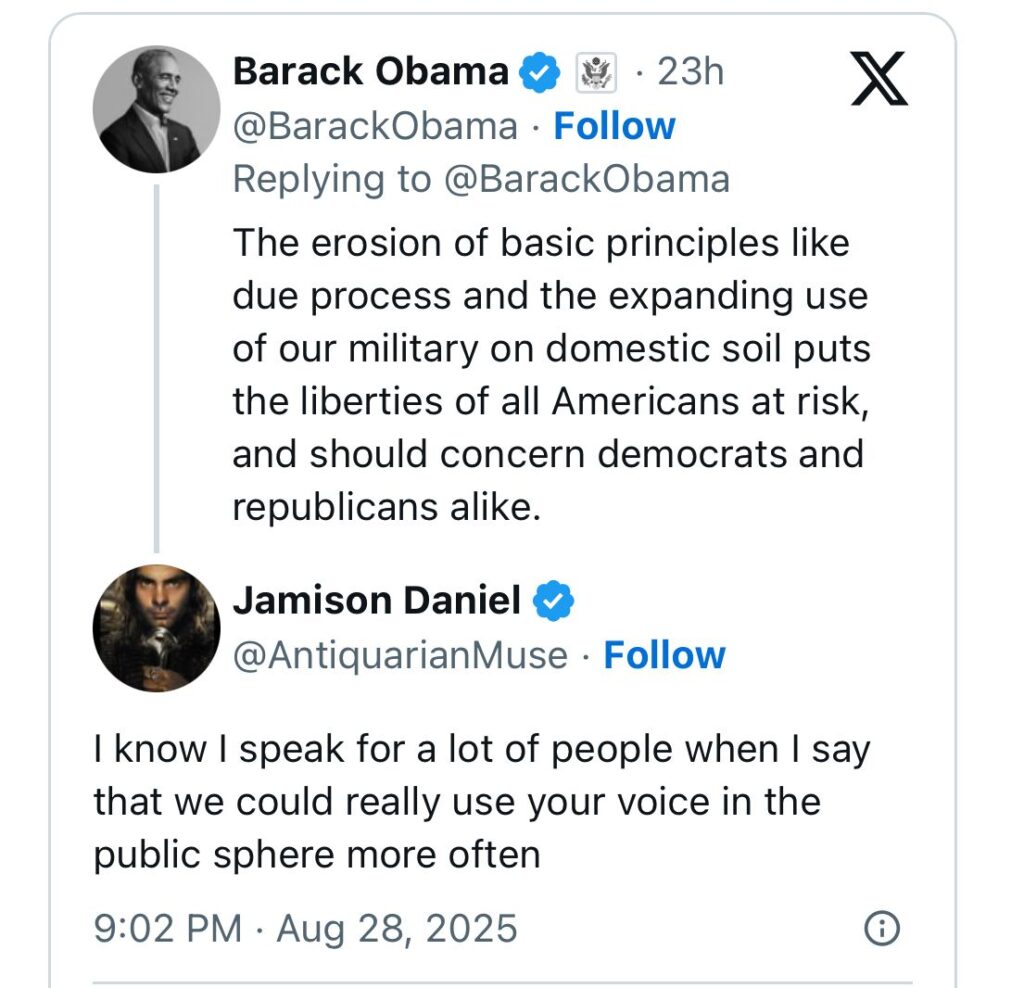Open the 9:02 PM · Aug 28, 2025 timestamp

tap(305, 929)
